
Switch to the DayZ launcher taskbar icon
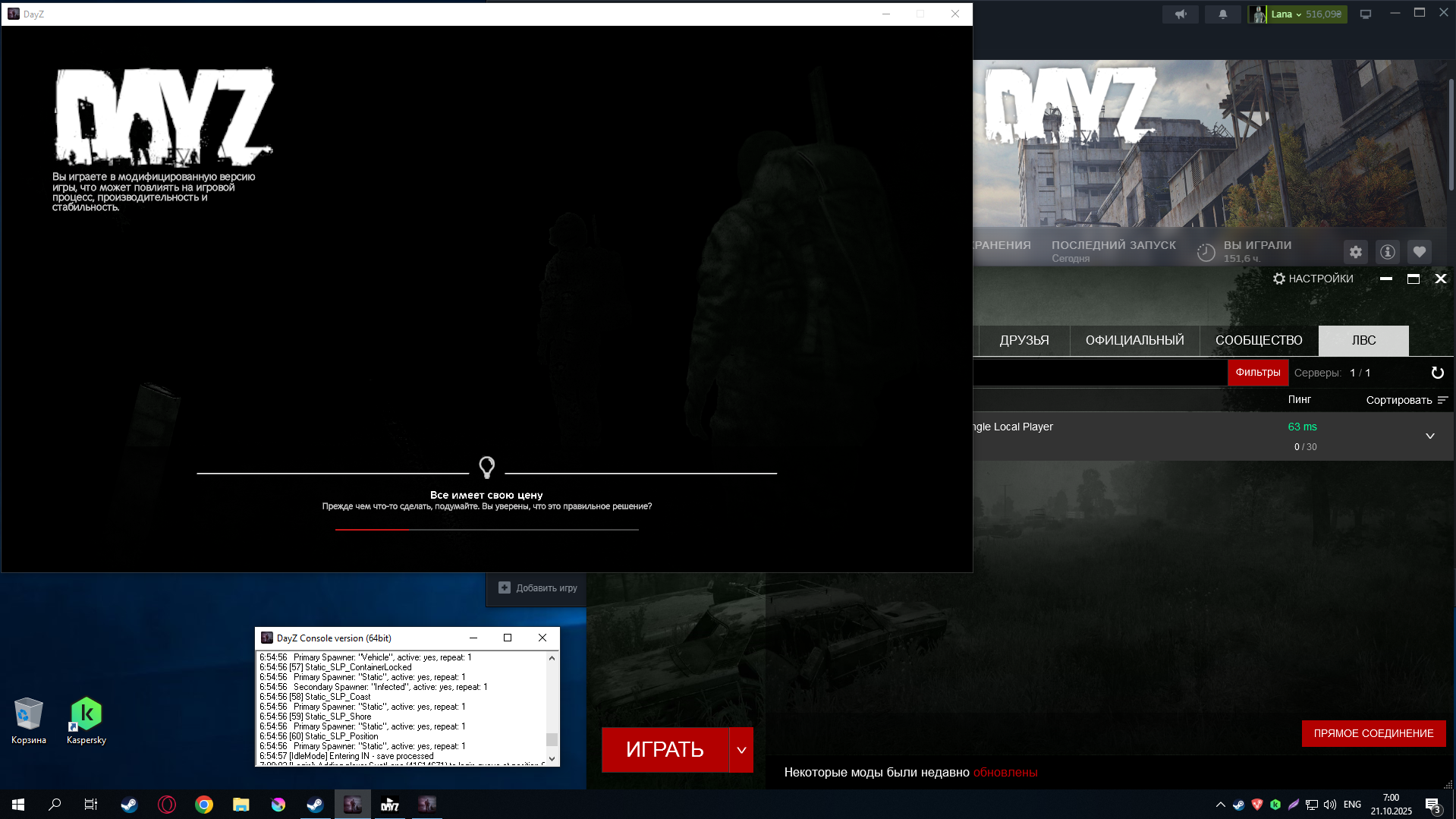390,805
